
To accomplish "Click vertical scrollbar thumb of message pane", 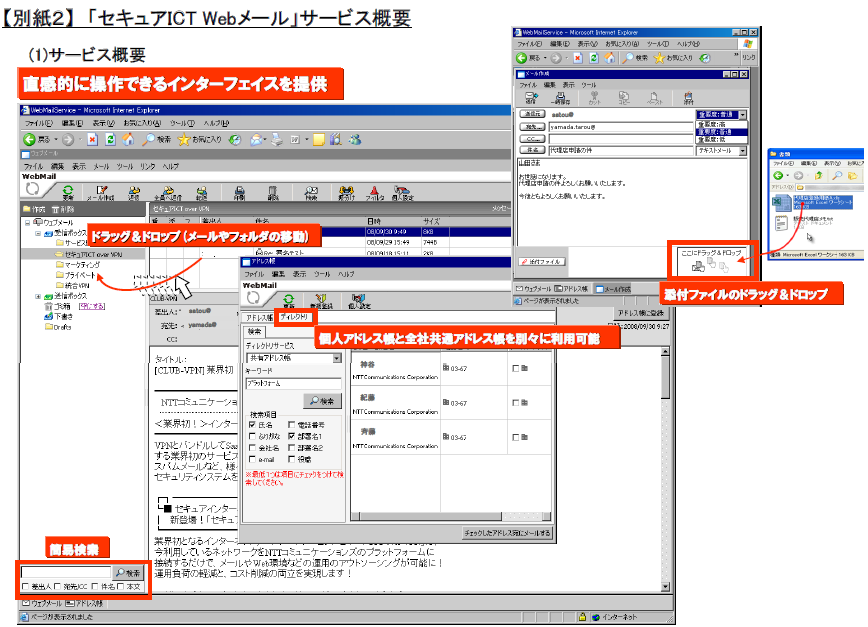I will click(x=665, y=378).
